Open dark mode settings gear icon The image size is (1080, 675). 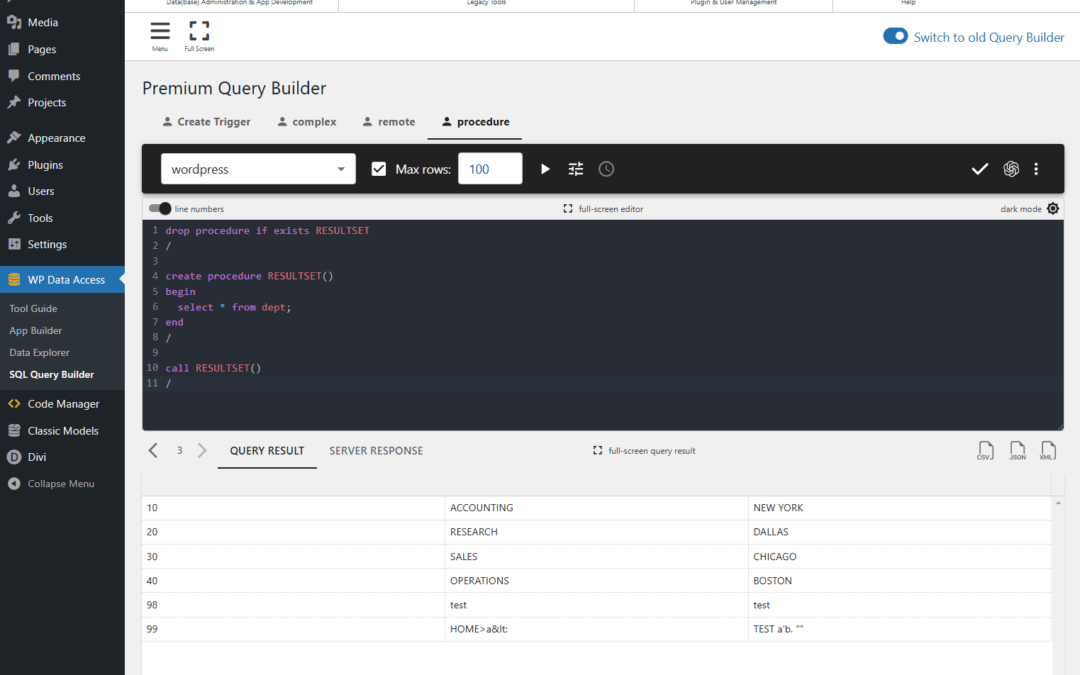(1053, 209)
